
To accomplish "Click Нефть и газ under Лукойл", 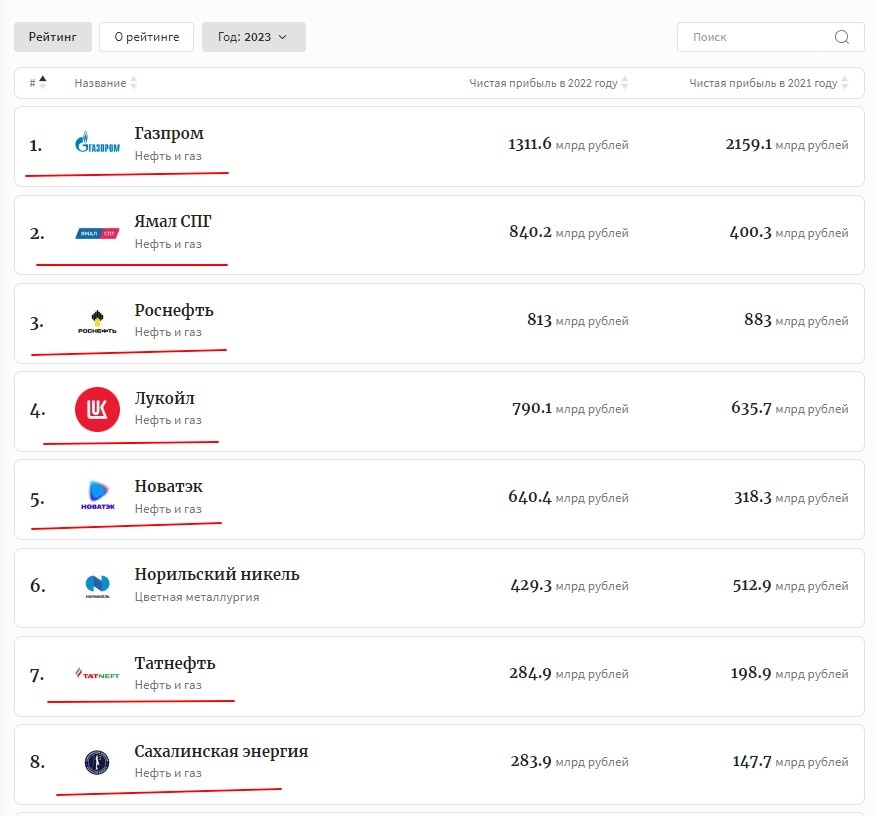I will (x=168, y=420).
